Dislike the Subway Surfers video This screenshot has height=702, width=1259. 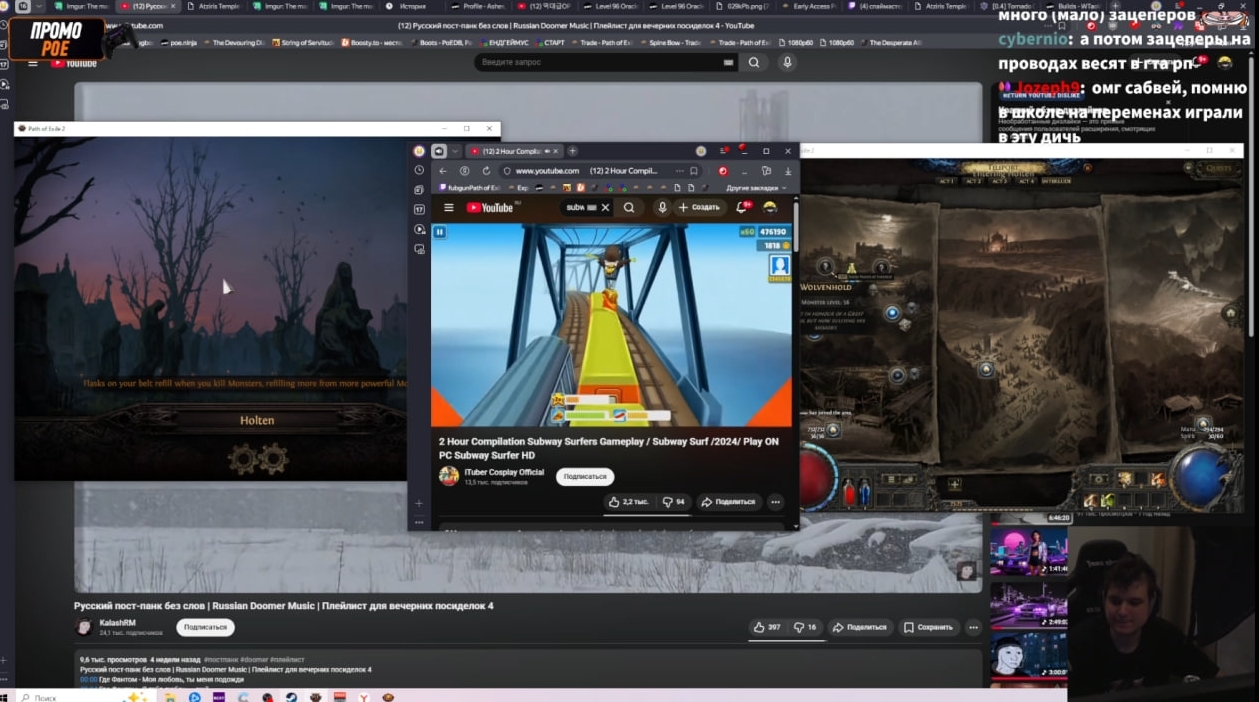click(674, 502)
